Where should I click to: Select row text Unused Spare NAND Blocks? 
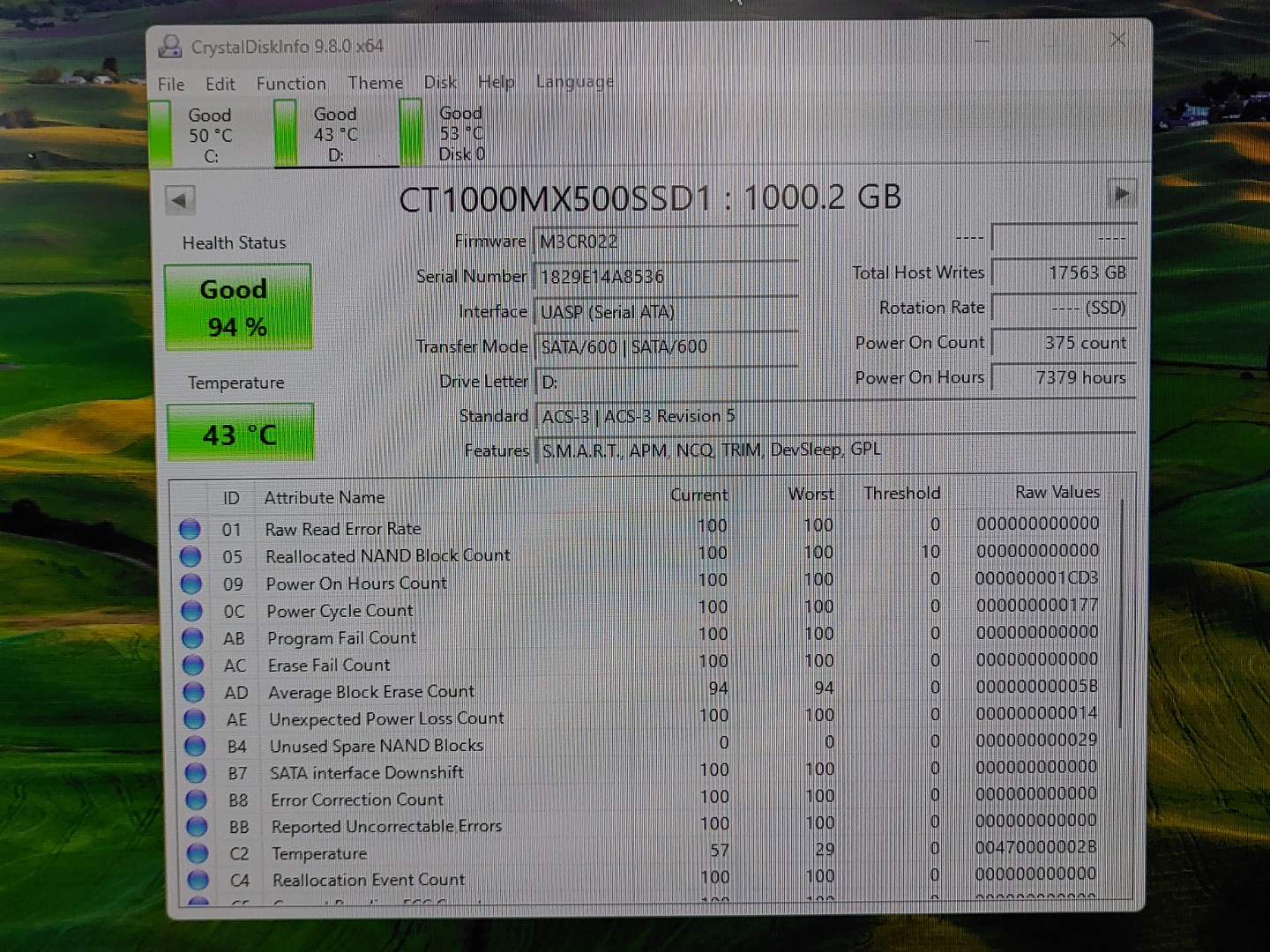click(377, 746)
